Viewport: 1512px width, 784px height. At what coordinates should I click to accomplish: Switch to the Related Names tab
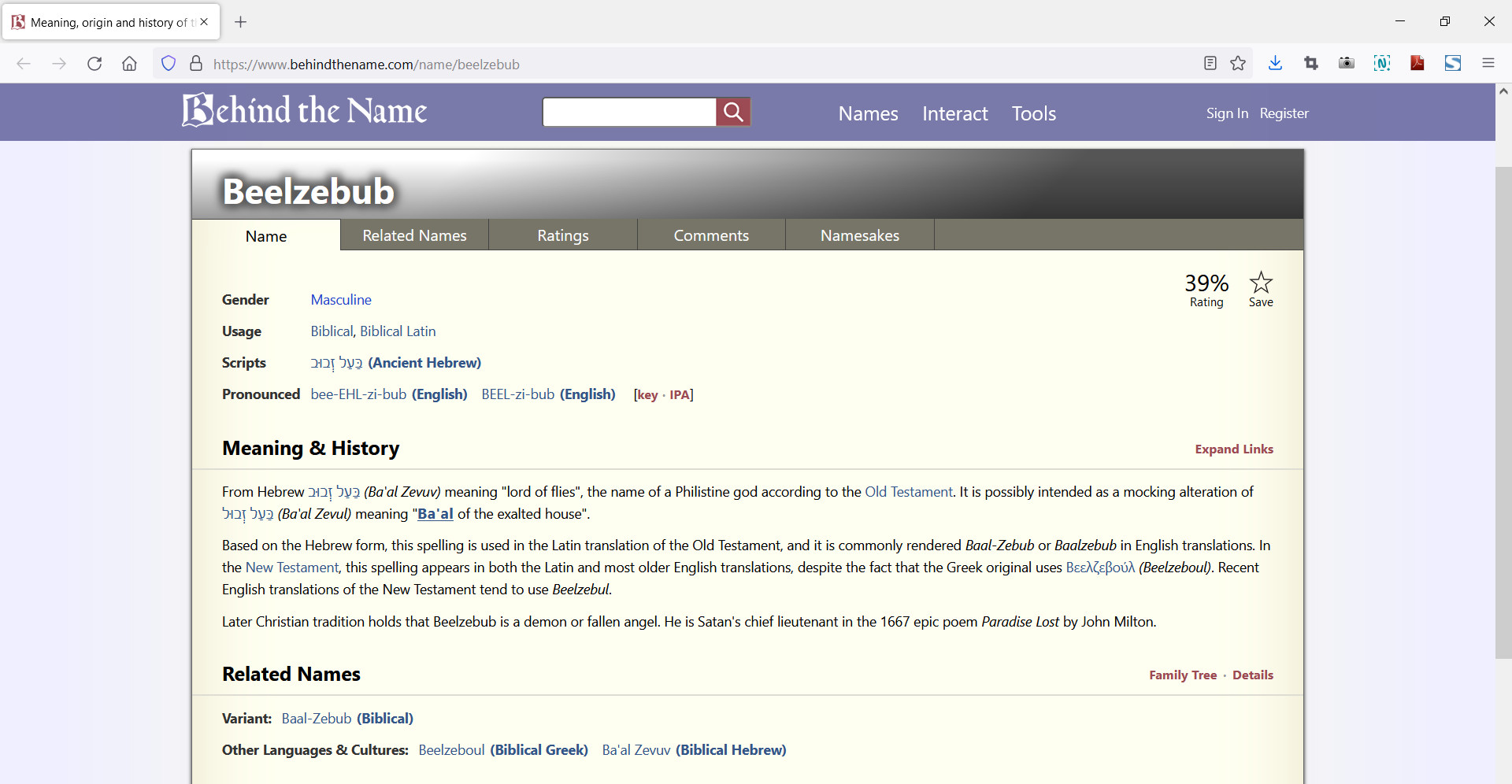[414, 235]
